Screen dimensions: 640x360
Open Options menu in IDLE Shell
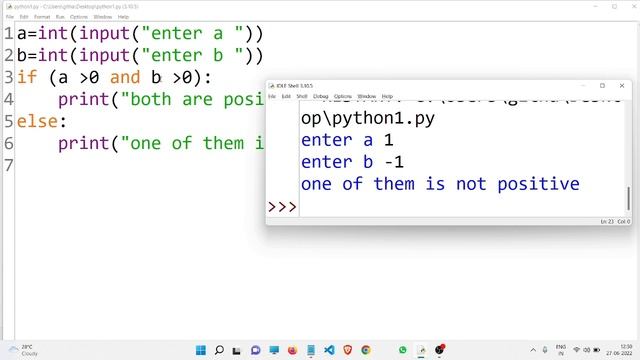tap(342, 96)
